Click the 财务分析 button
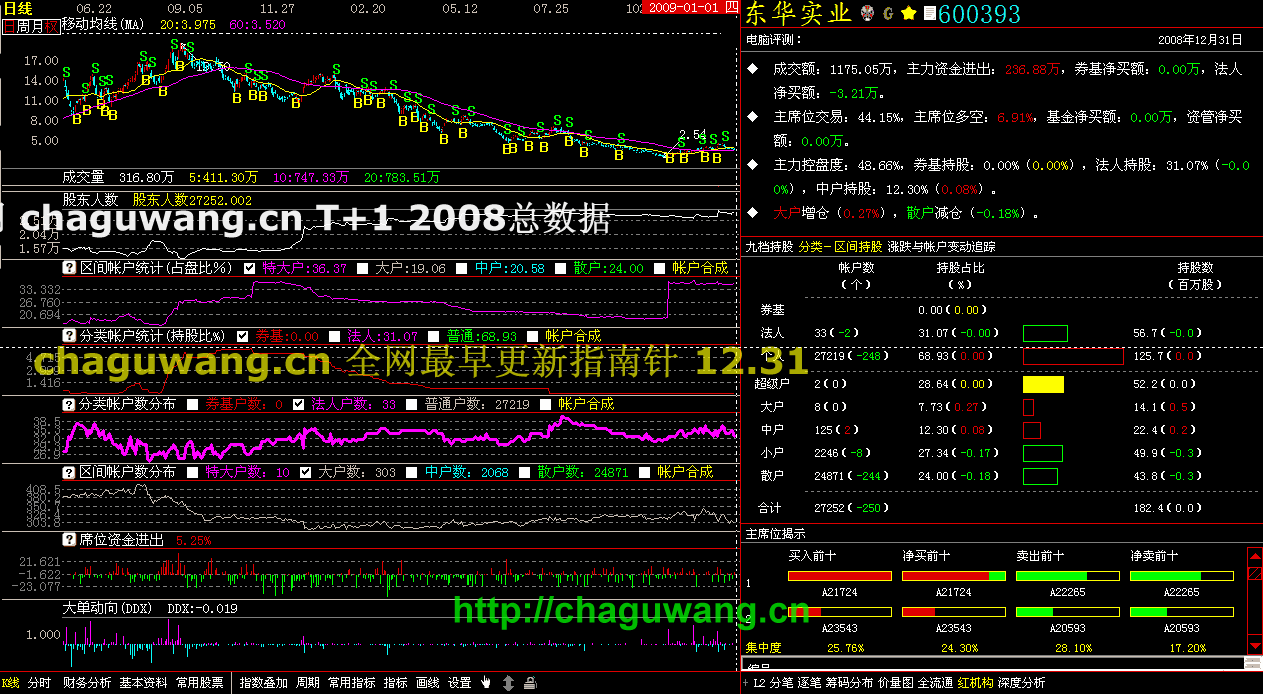Screen dimensions: 1263x694 pos(87,683)
